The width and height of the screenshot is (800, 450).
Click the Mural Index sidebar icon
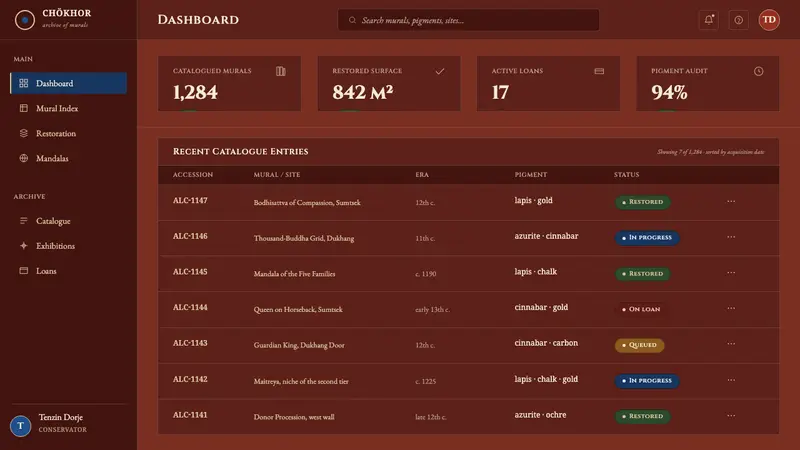click(23, 108)
